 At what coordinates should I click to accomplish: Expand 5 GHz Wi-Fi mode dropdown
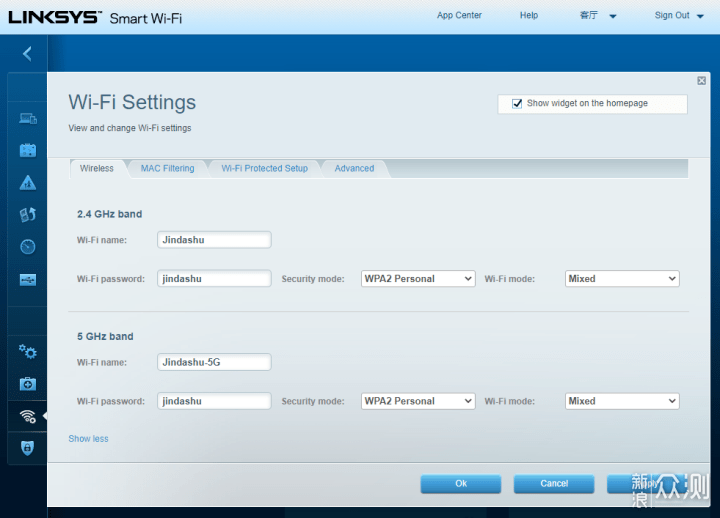click(x=622, y=401)
